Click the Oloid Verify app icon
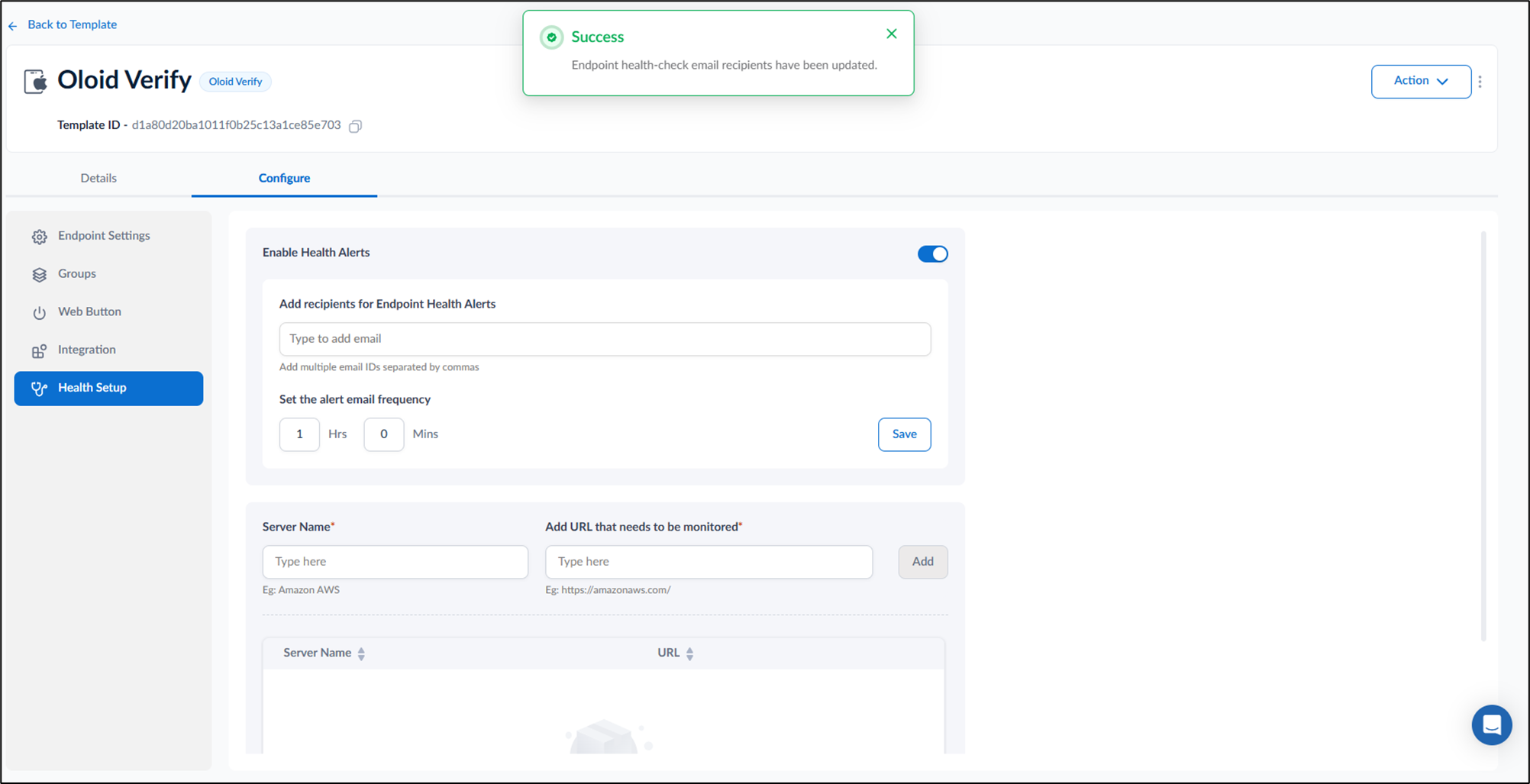 (35, 81)
